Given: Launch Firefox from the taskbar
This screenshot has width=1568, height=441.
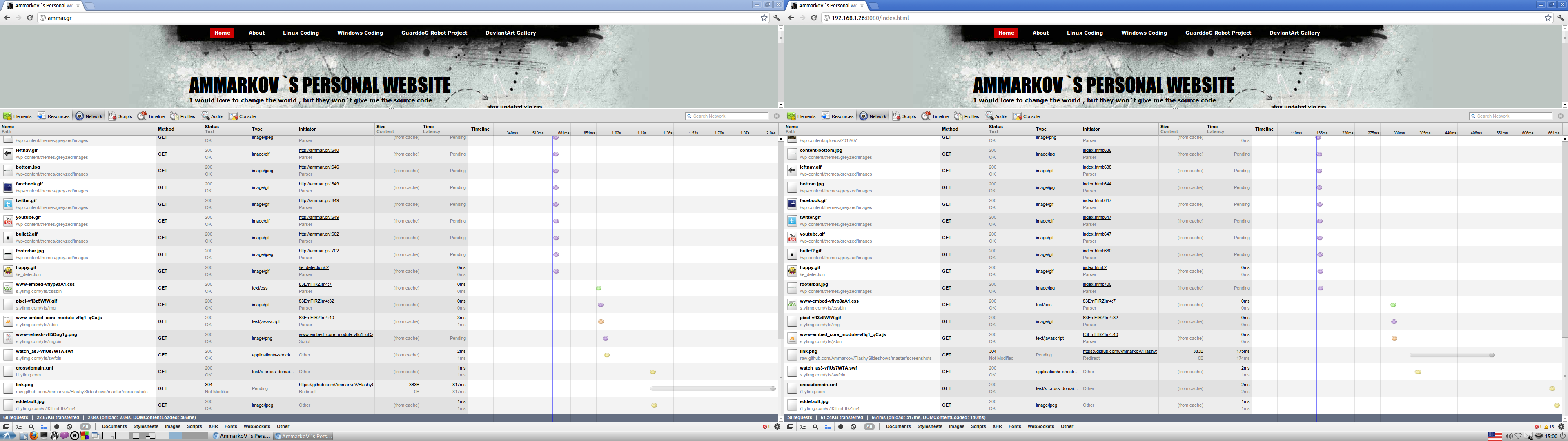Looking at the screenshot, I should pyautogui.click(x=34, y=436).
